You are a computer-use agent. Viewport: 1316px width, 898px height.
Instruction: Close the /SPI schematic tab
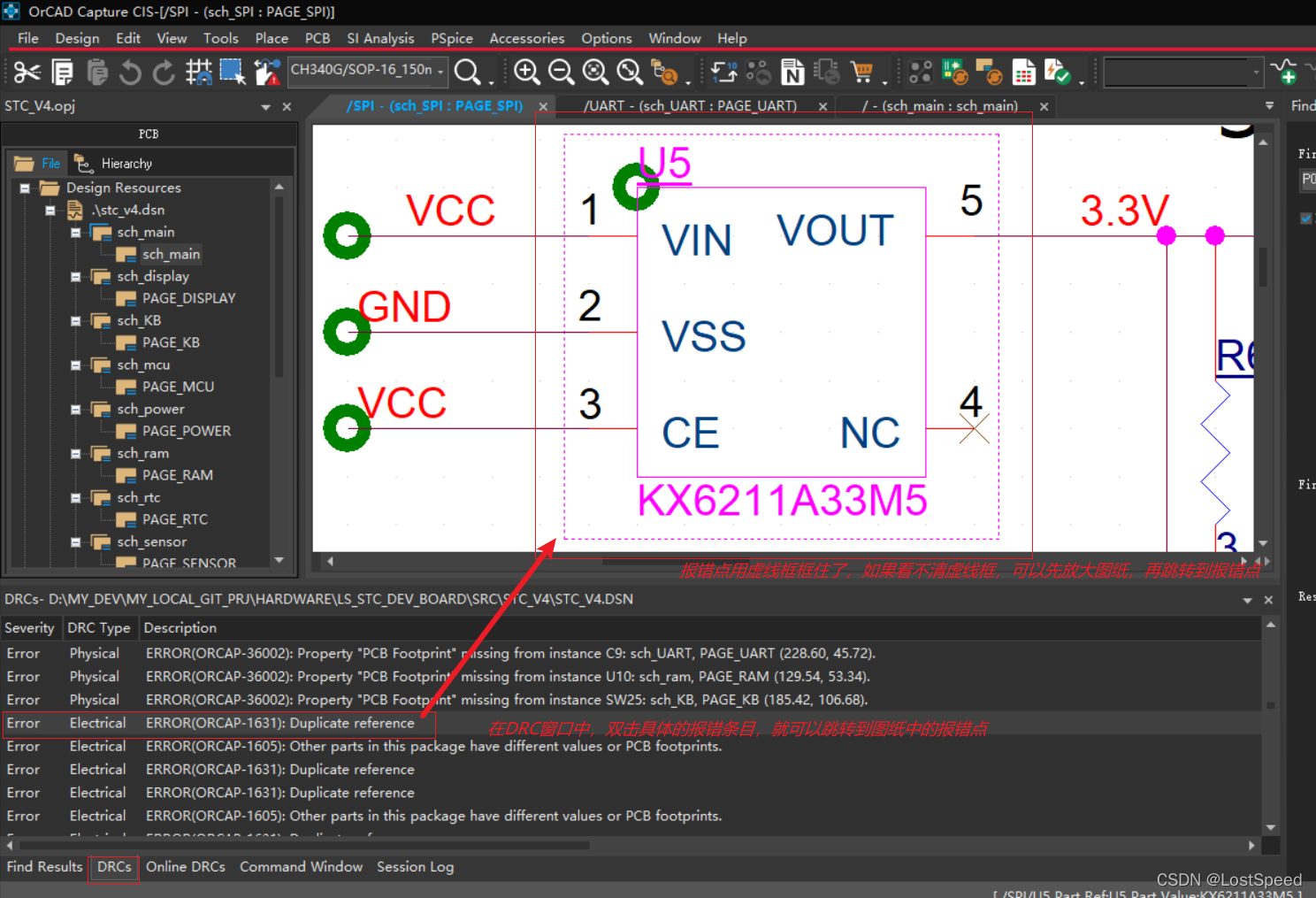[x=543, y=106]
